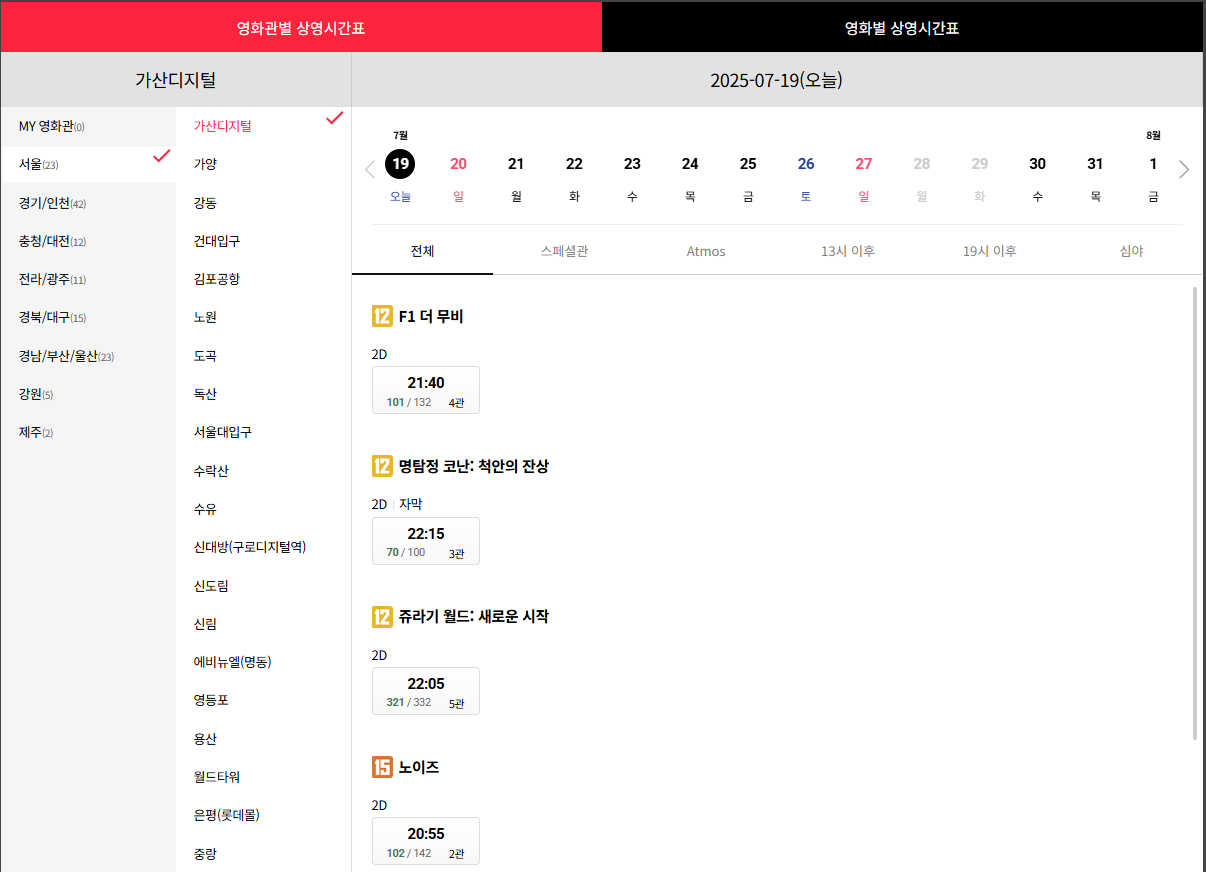Book the 20:55 노이즈 showtime
The image size is (1206, 872).
tap(426, 841)
